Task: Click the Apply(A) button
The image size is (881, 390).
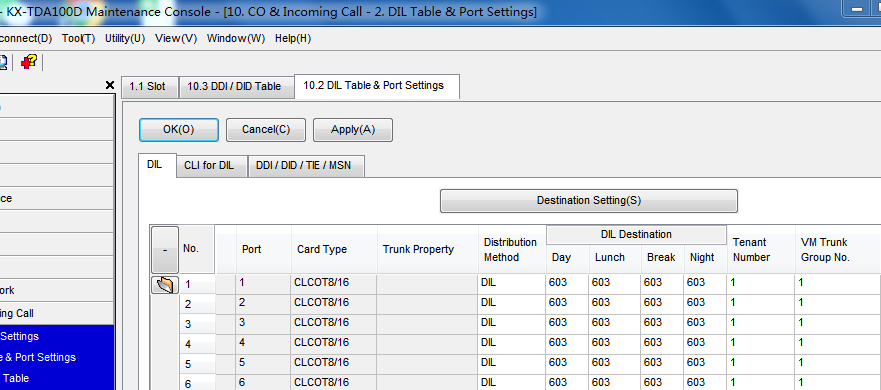Action: click(353, 130)
